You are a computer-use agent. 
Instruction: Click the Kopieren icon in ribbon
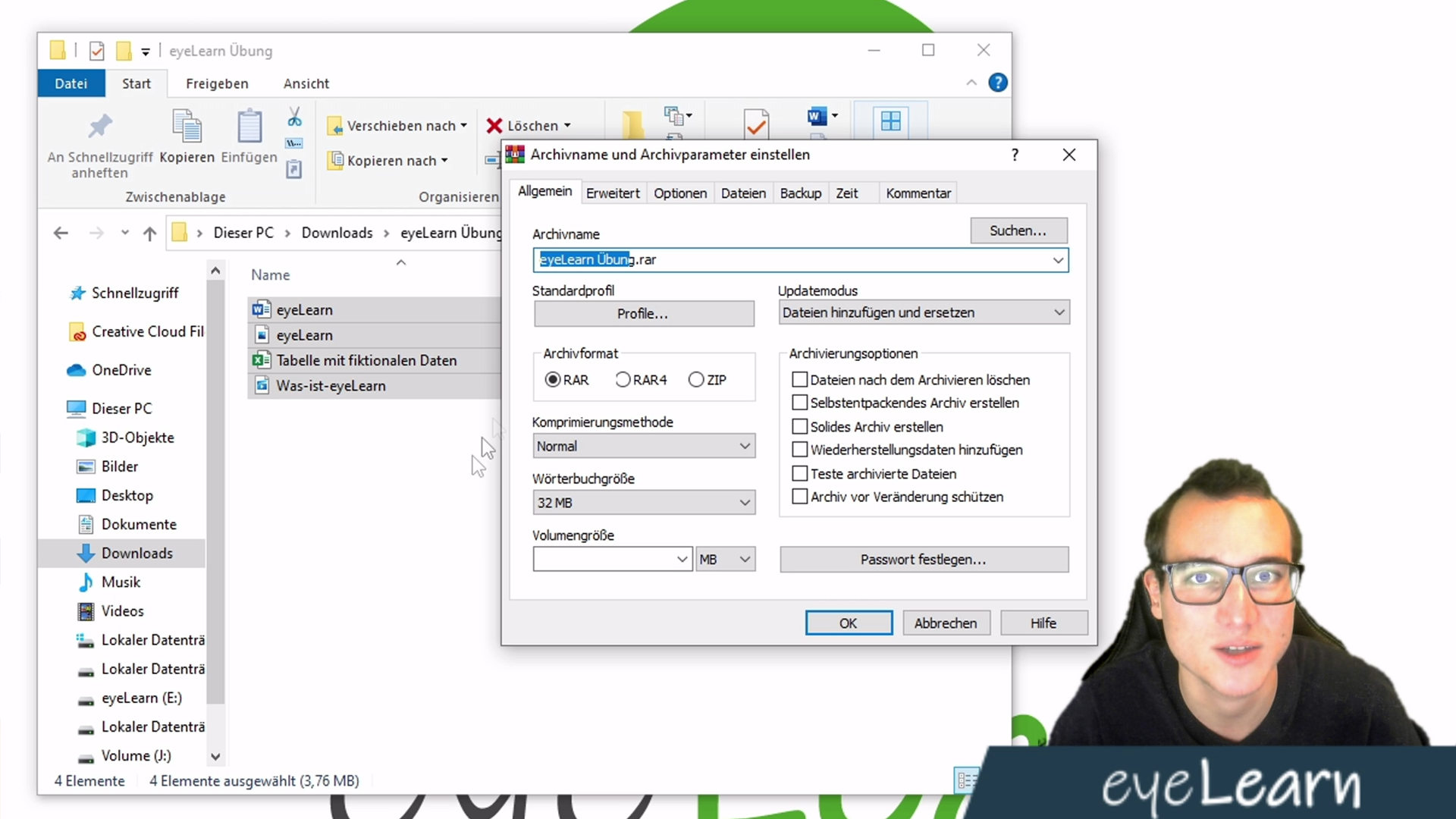[x=187, y=126]
